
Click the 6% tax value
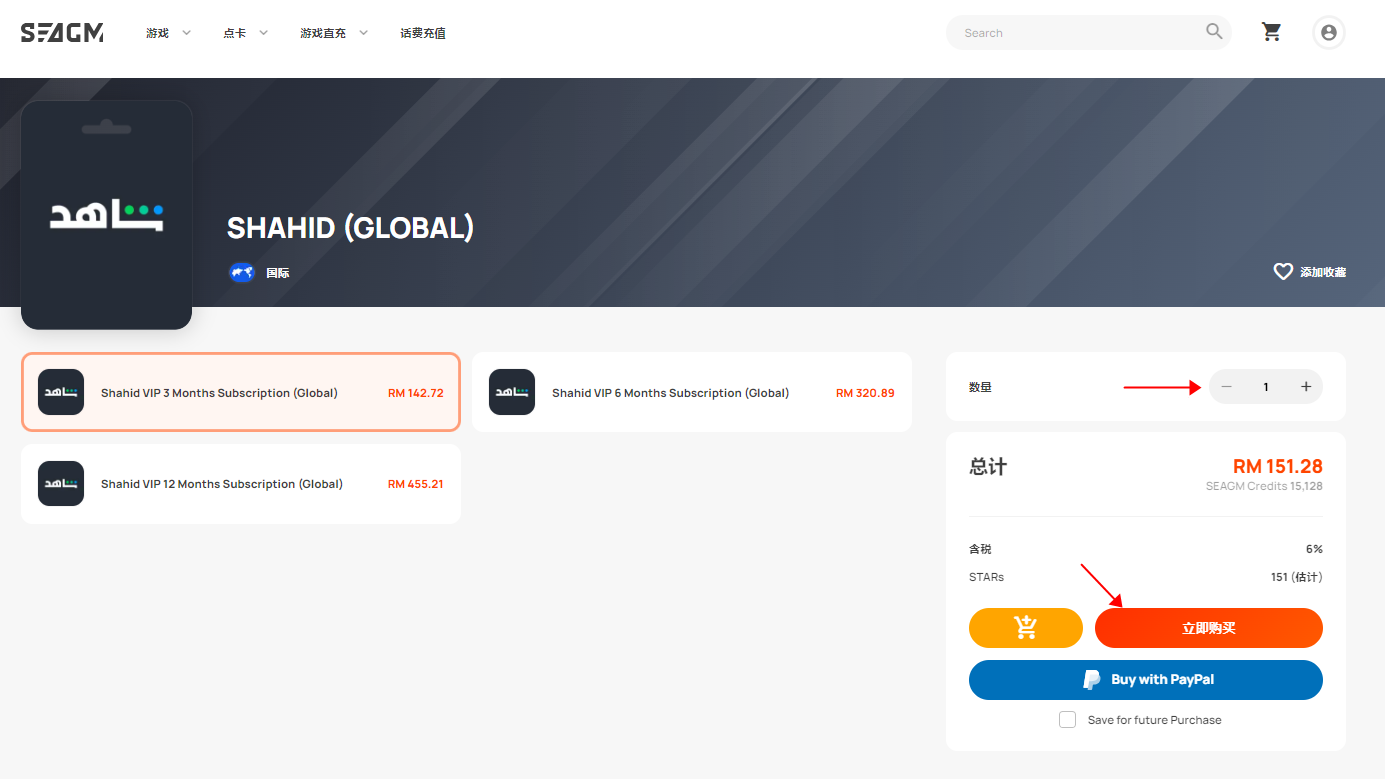pyautogui.click(x=1314, y=549)
